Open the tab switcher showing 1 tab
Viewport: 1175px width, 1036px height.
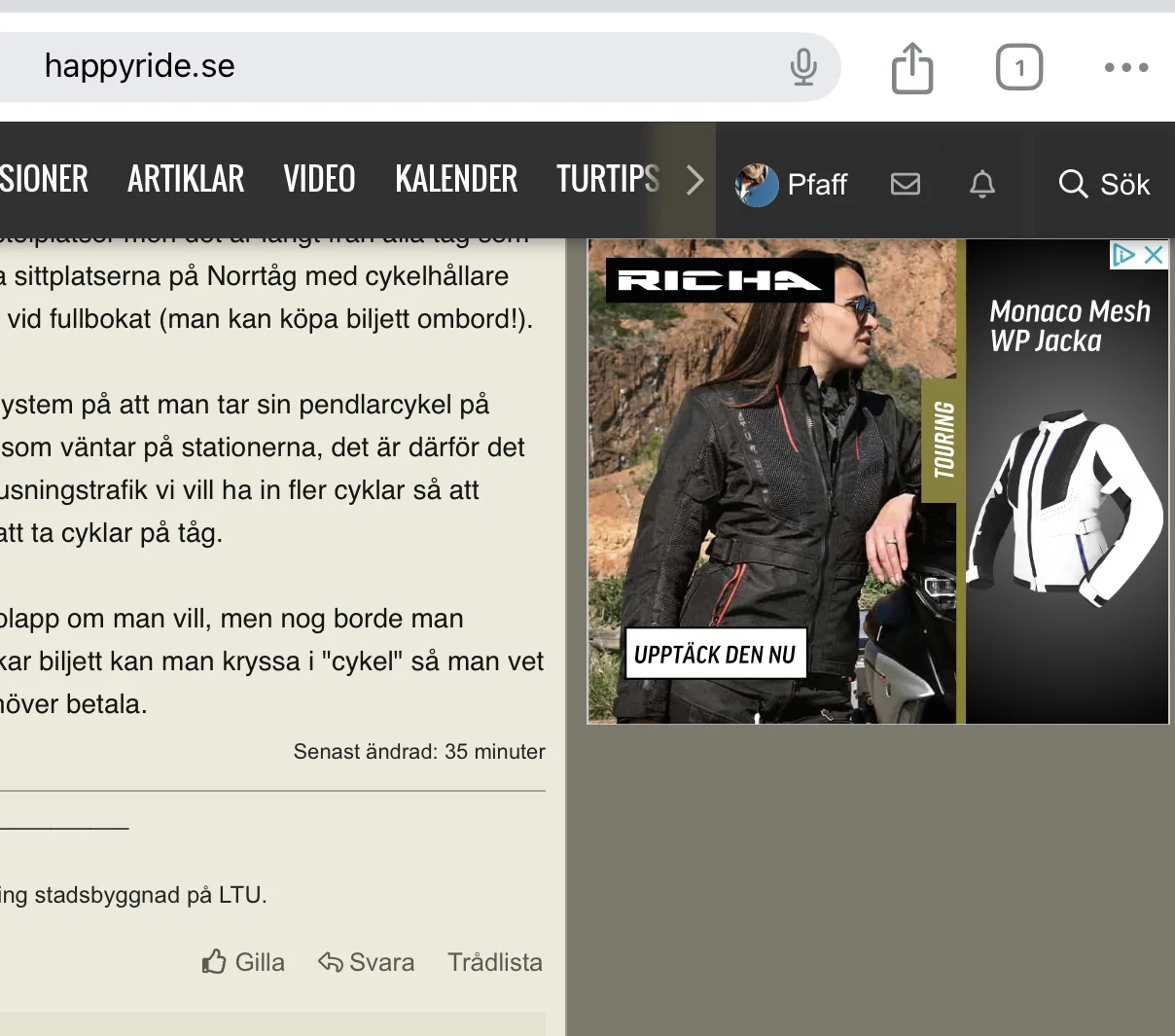(1018, 67)
